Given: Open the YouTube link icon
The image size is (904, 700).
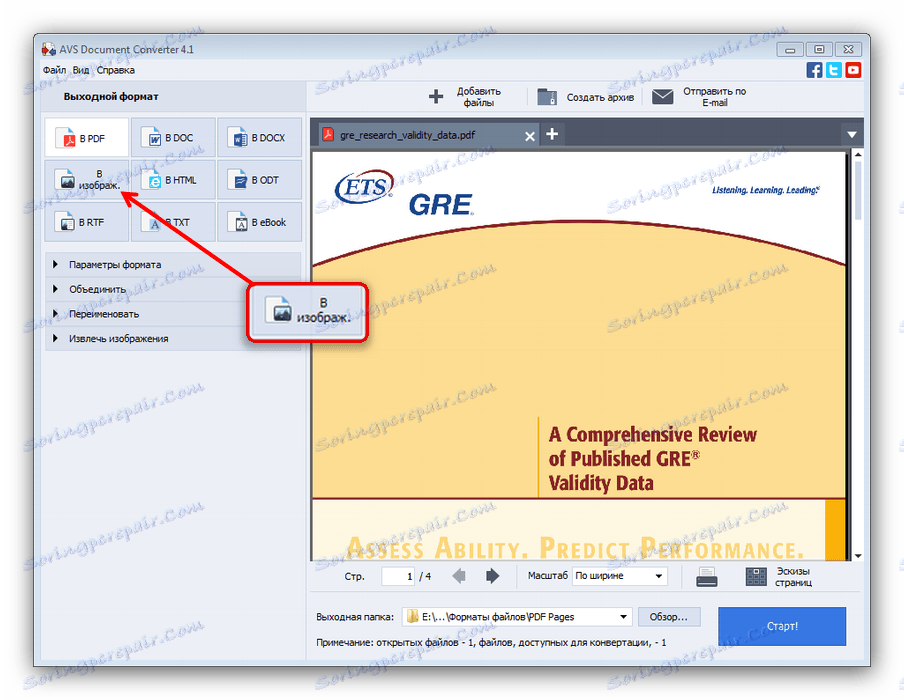Looking at the screenshot, I should tap(853, 70).
